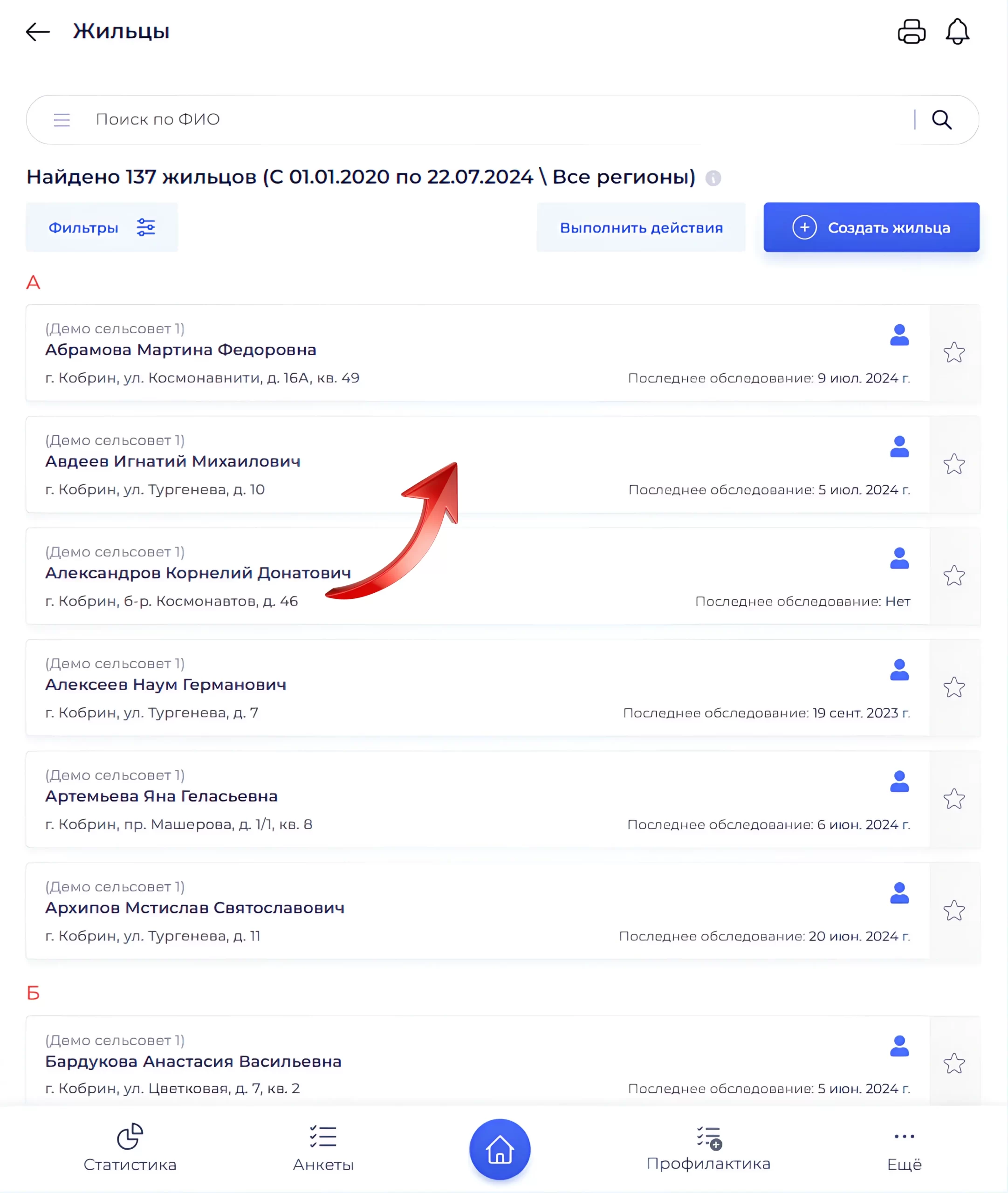Switch to Профилактика tab label
The image size is (1008, 1193).
[708, 1164]
